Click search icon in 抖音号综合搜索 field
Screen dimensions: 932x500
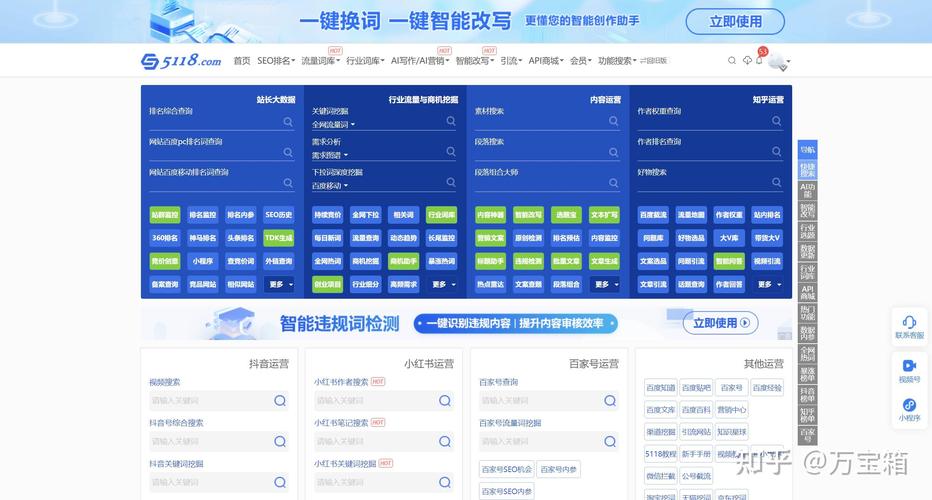click(x=280, y=441)
